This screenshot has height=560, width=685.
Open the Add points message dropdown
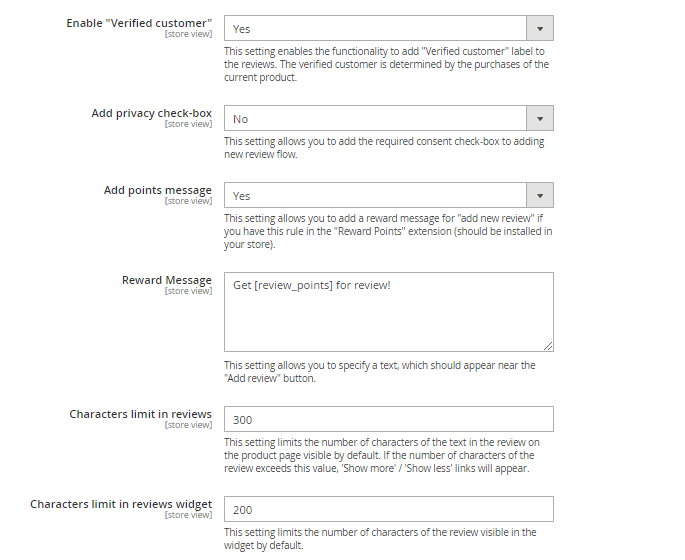tap(388, 196)
